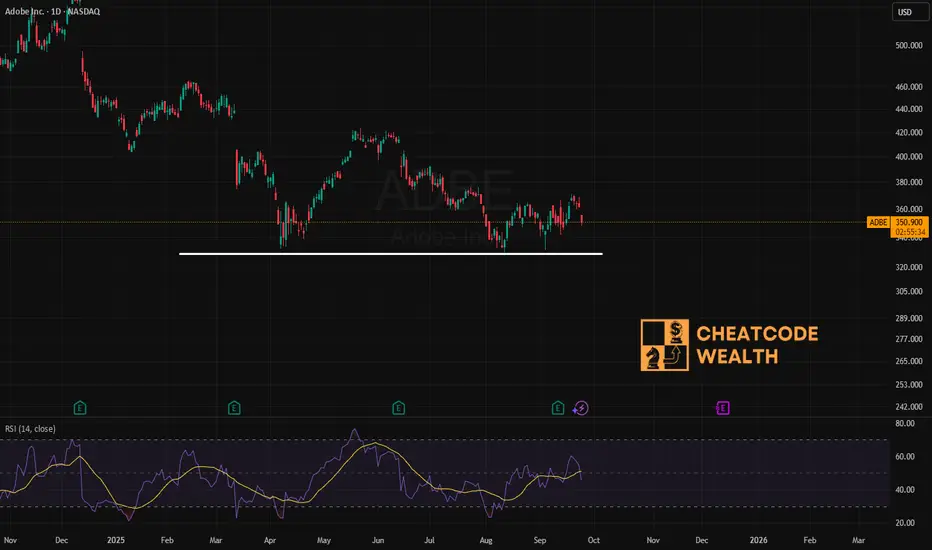Click the May label on time axis
Viewport: 932px width, 550px height.
(324, 540)
